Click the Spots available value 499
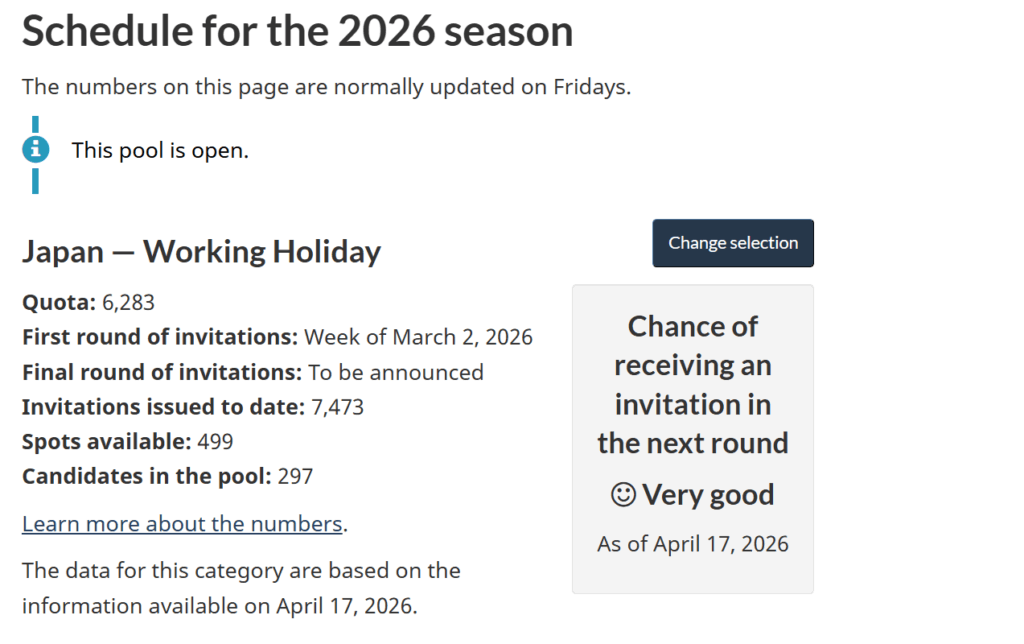The image size is (1024, 644). (x=215, y=441)
